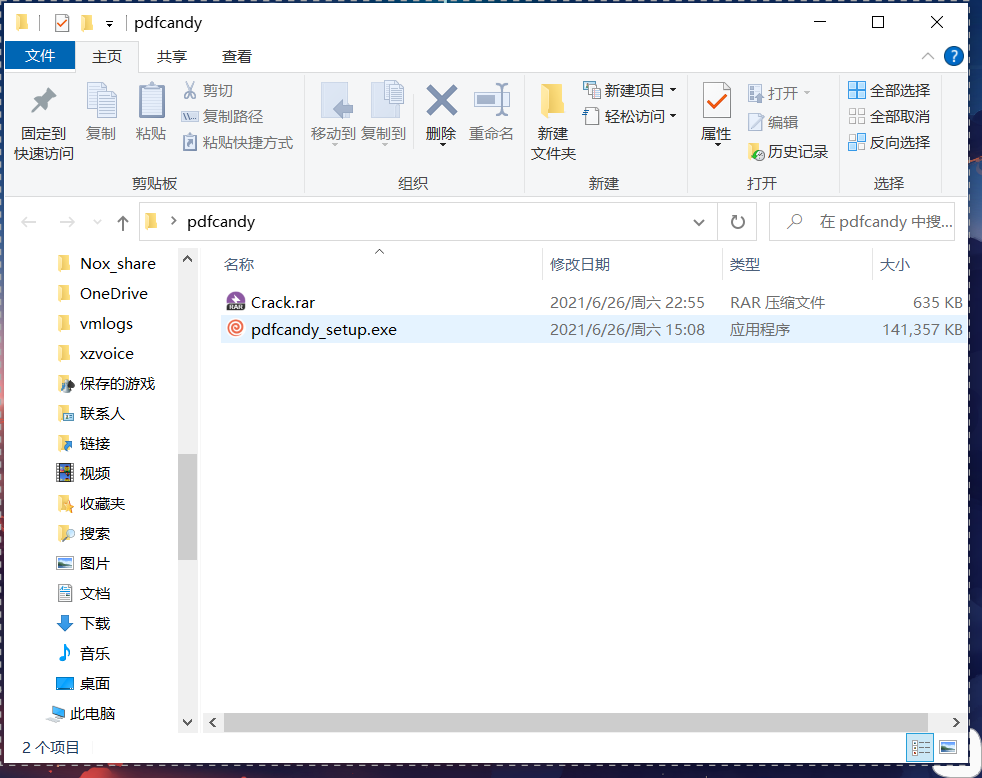The image size is (982, 778).
Task: Click the back navigation arrow
Action: pyautogui.click(x=29, y=222)
